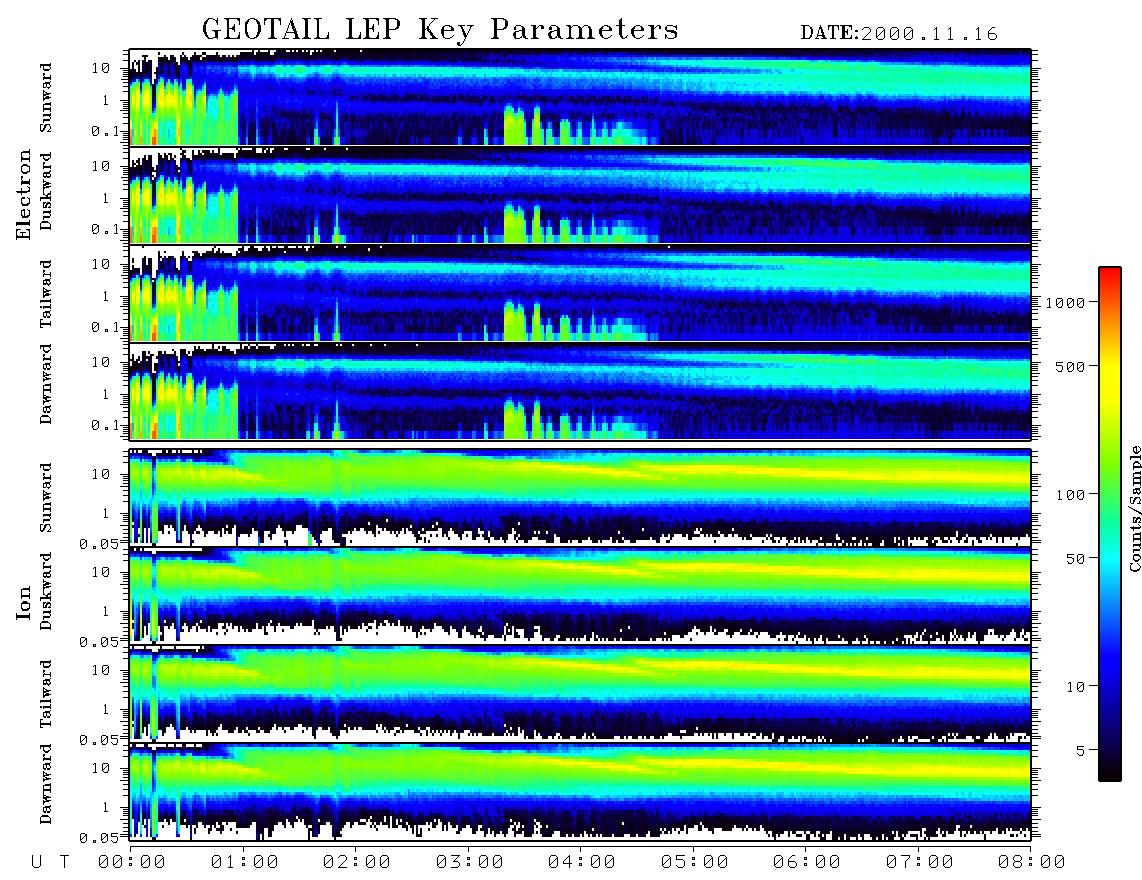Click the Ion Duskward axis label
The height and width of the screenshot is (880, 1142).
[x=46, y=591]
